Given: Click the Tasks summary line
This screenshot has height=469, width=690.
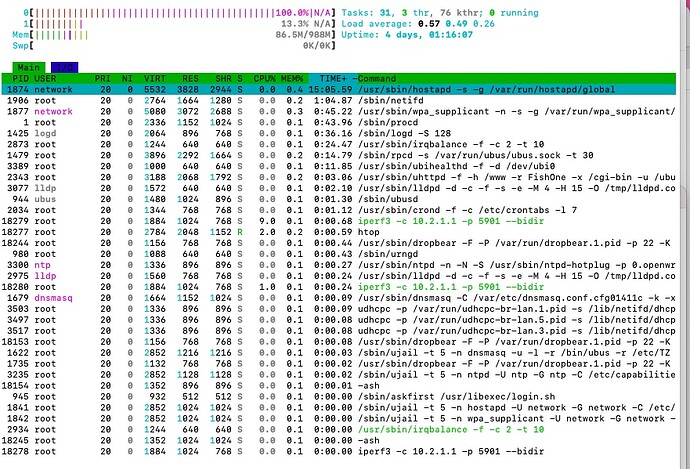Looking at the screenshot, I should point(440,13).
